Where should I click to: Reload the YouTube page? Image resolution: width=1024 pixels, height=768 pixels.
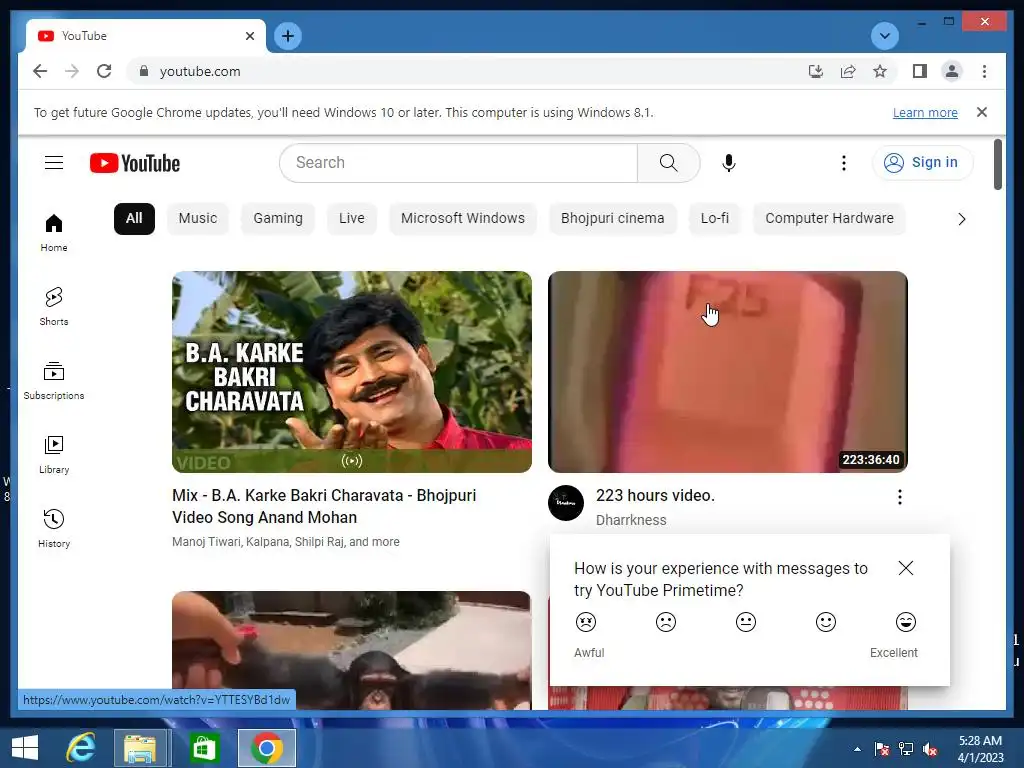click(104, 71)
